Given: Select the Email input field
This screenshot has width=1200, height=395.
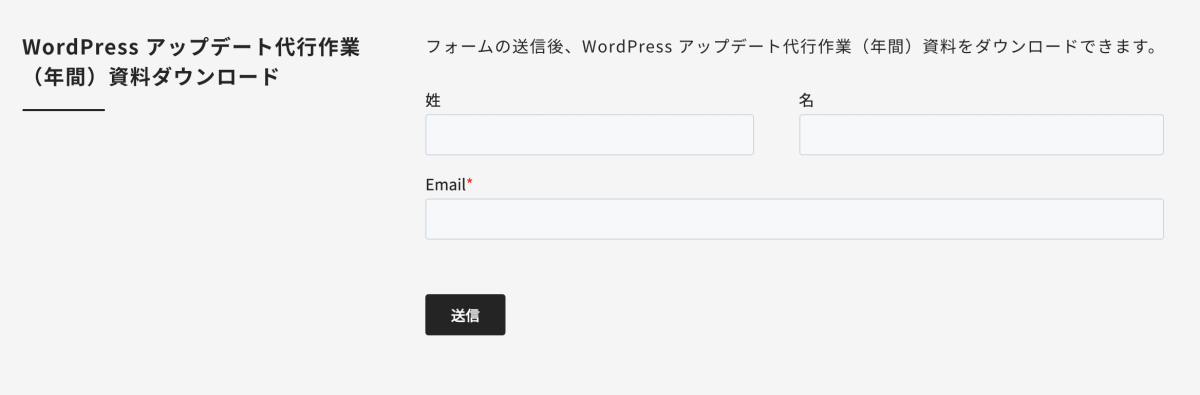Looking at the screenshot, I should [x=794, y=219].
